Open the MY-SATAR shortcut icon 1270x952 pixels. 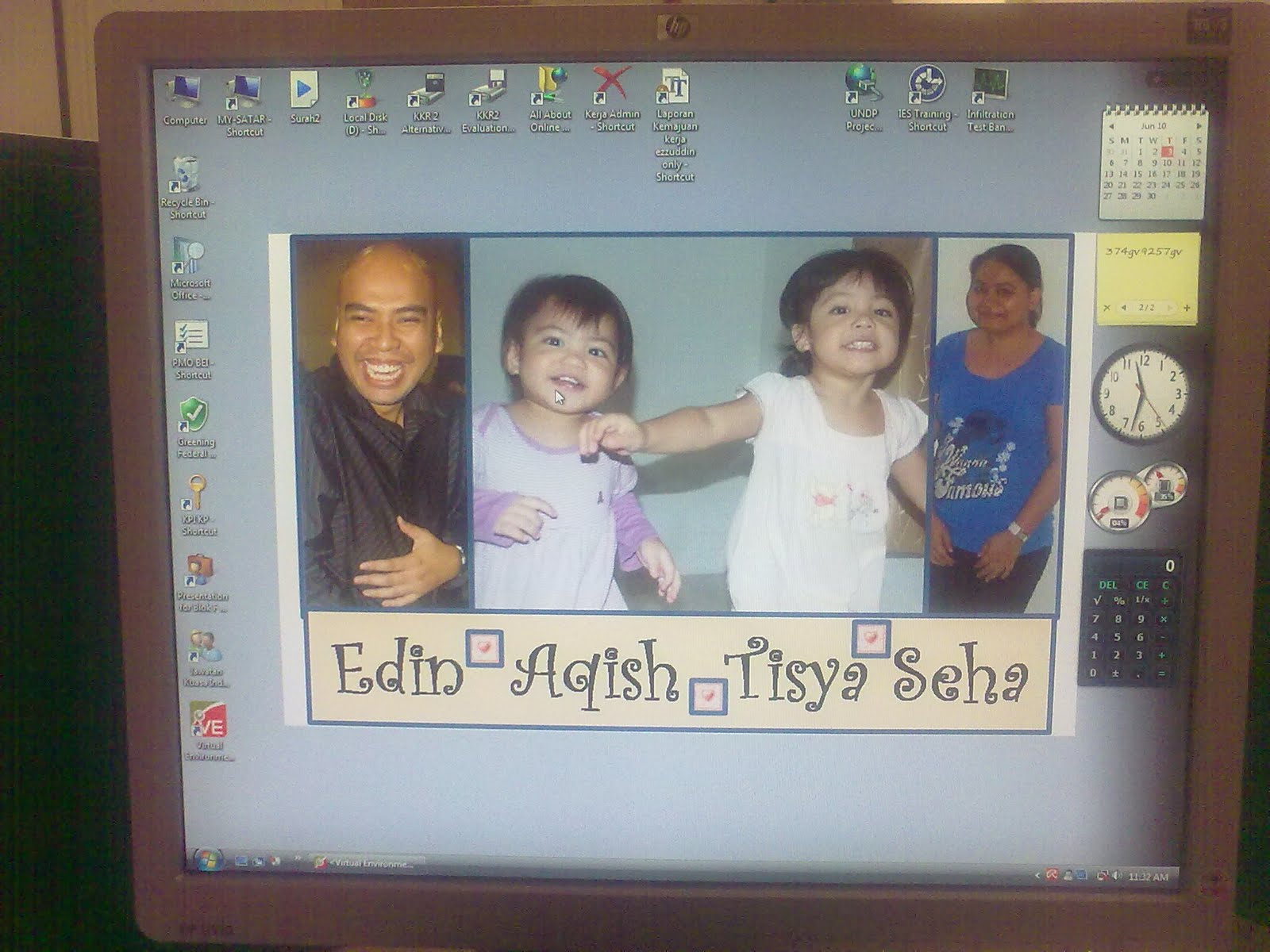tap(244, 105)
